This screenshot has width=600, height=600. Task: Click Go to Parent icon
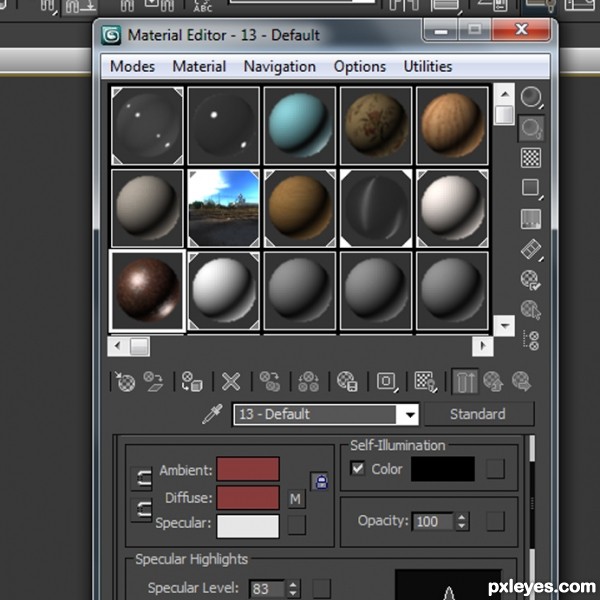[493, 382]
